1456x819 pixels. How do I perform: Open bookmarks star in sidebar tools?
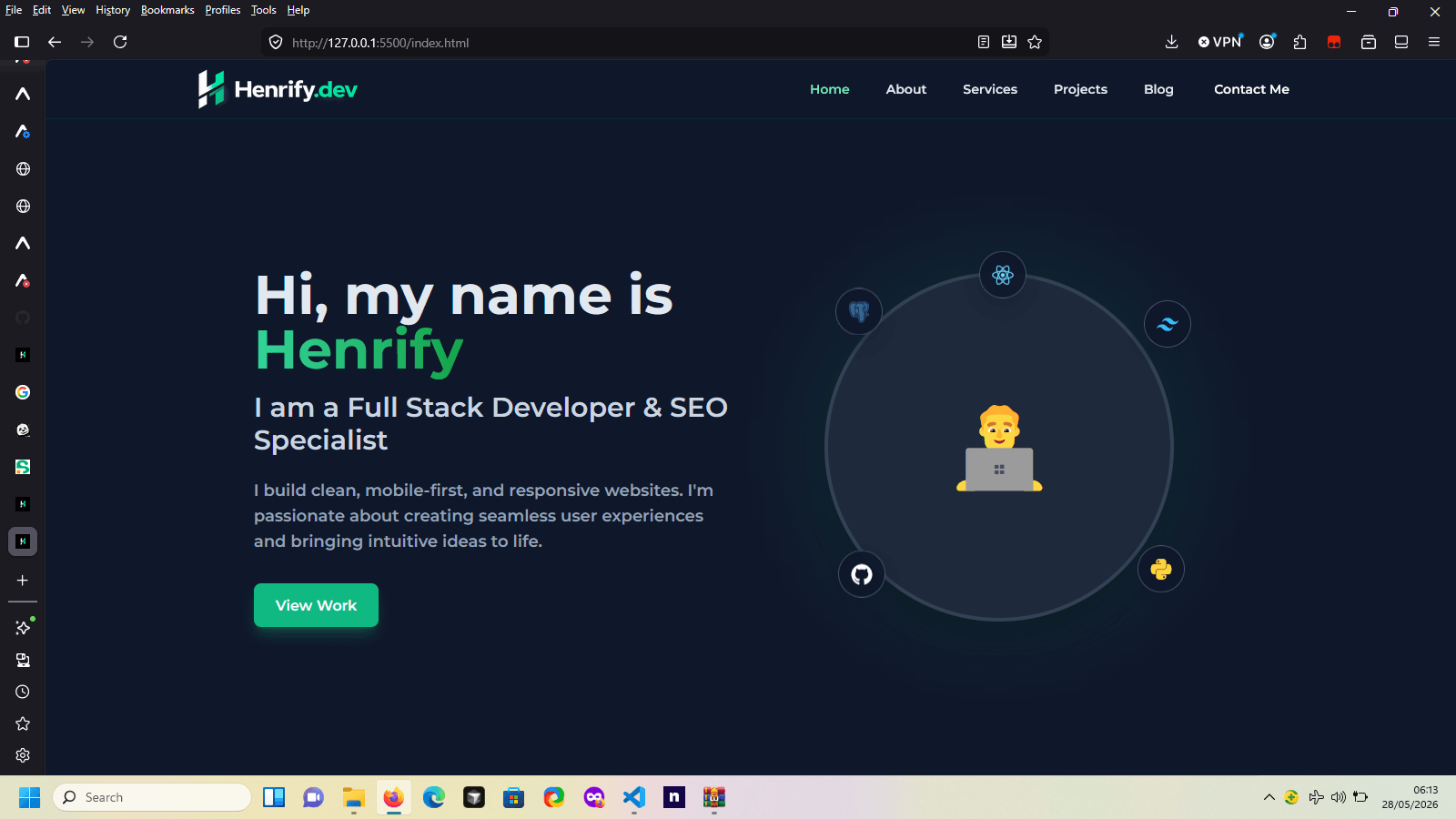click(23, 723)
